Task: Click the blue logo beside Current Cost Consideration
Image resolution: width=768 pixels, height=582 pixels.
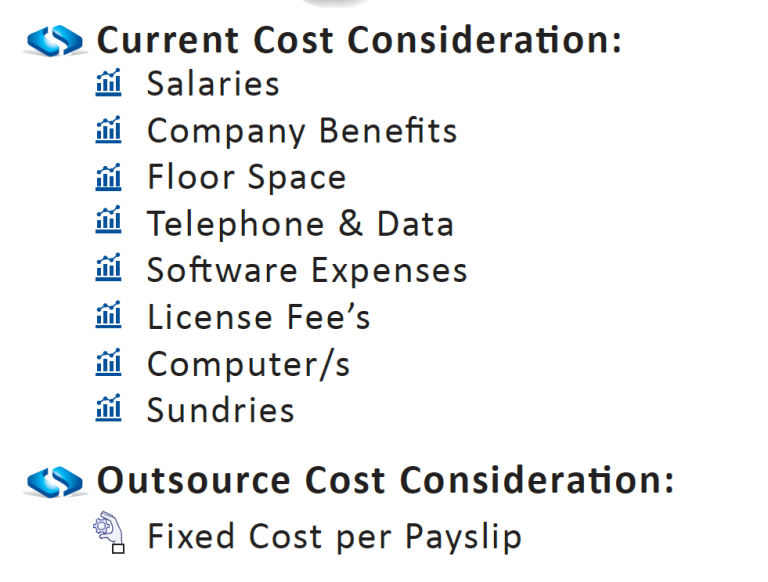Action: 56,42
